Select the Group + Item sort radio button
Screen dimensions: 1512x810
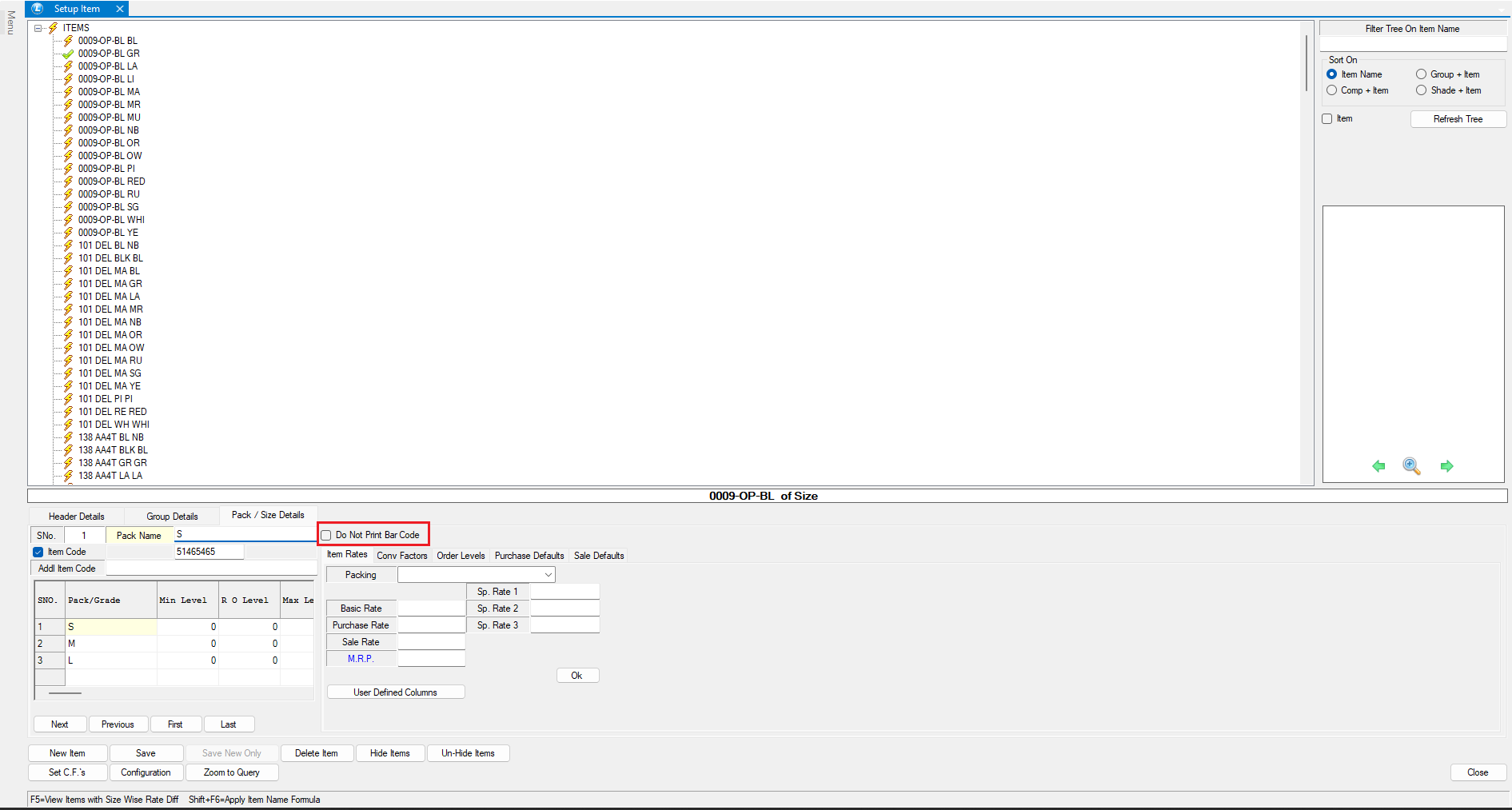(x=1421, y=74)
